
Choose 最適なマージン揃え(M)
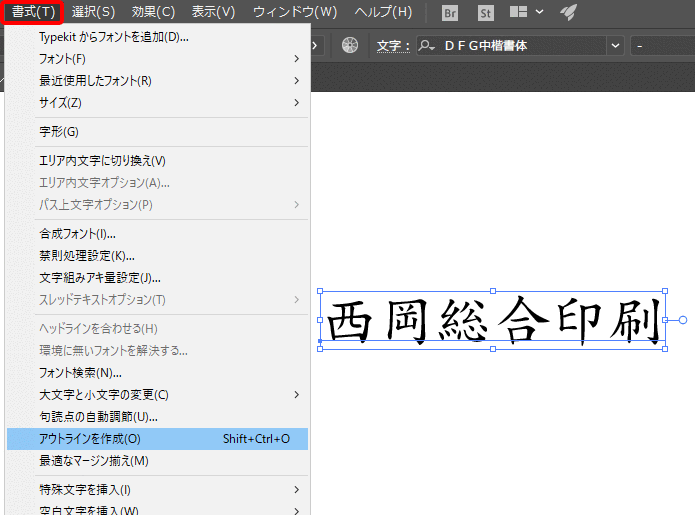click(x=157, y=461)
